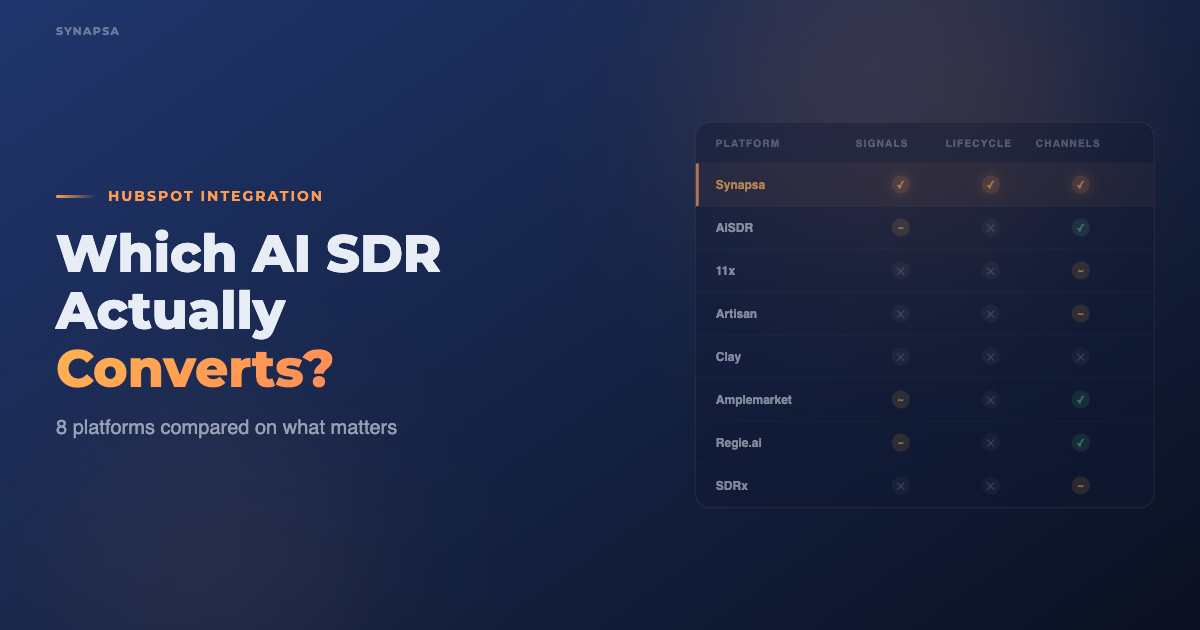Click the Amplemarket Signals partial icon
The width and height of the screenshot is (1200, 630).
(x=900, y=400)
